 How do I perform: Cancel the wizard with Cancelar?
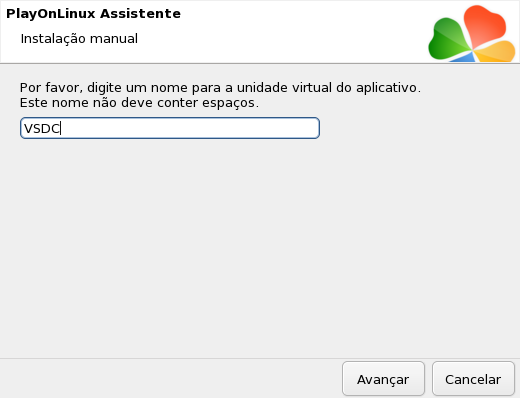point(473,379)
